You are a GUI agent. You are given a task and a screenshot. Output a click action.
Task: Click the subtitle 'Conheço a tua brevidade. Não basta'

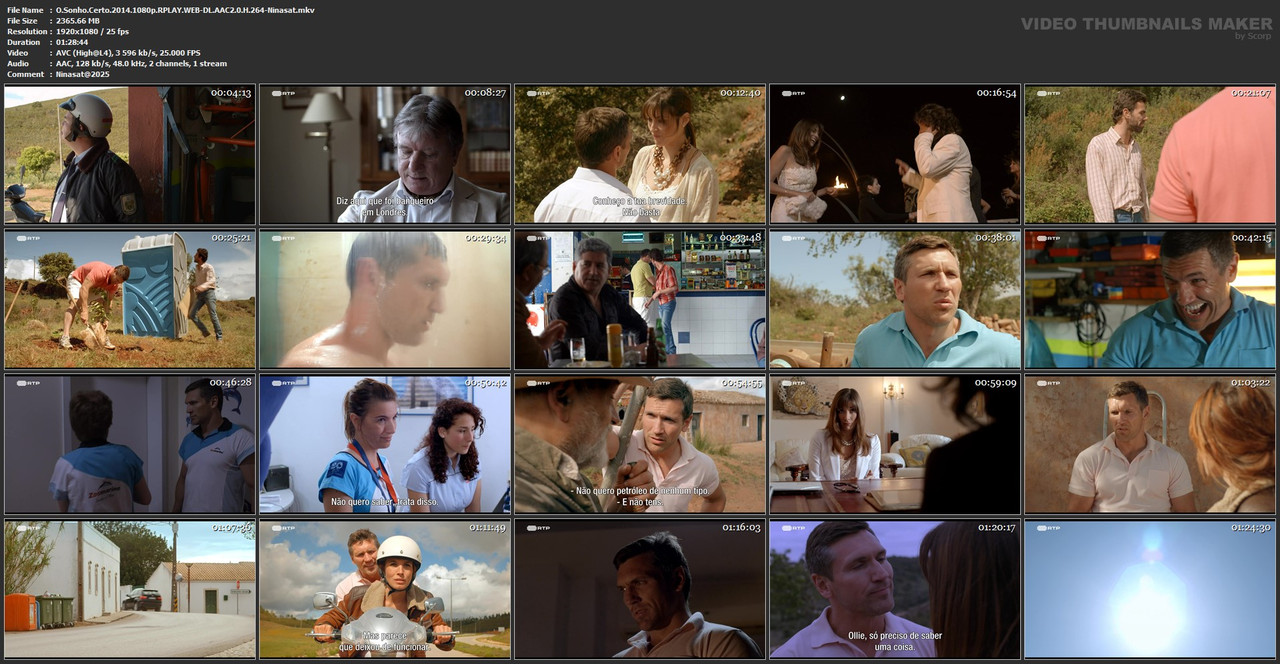(x=640, y=206)
